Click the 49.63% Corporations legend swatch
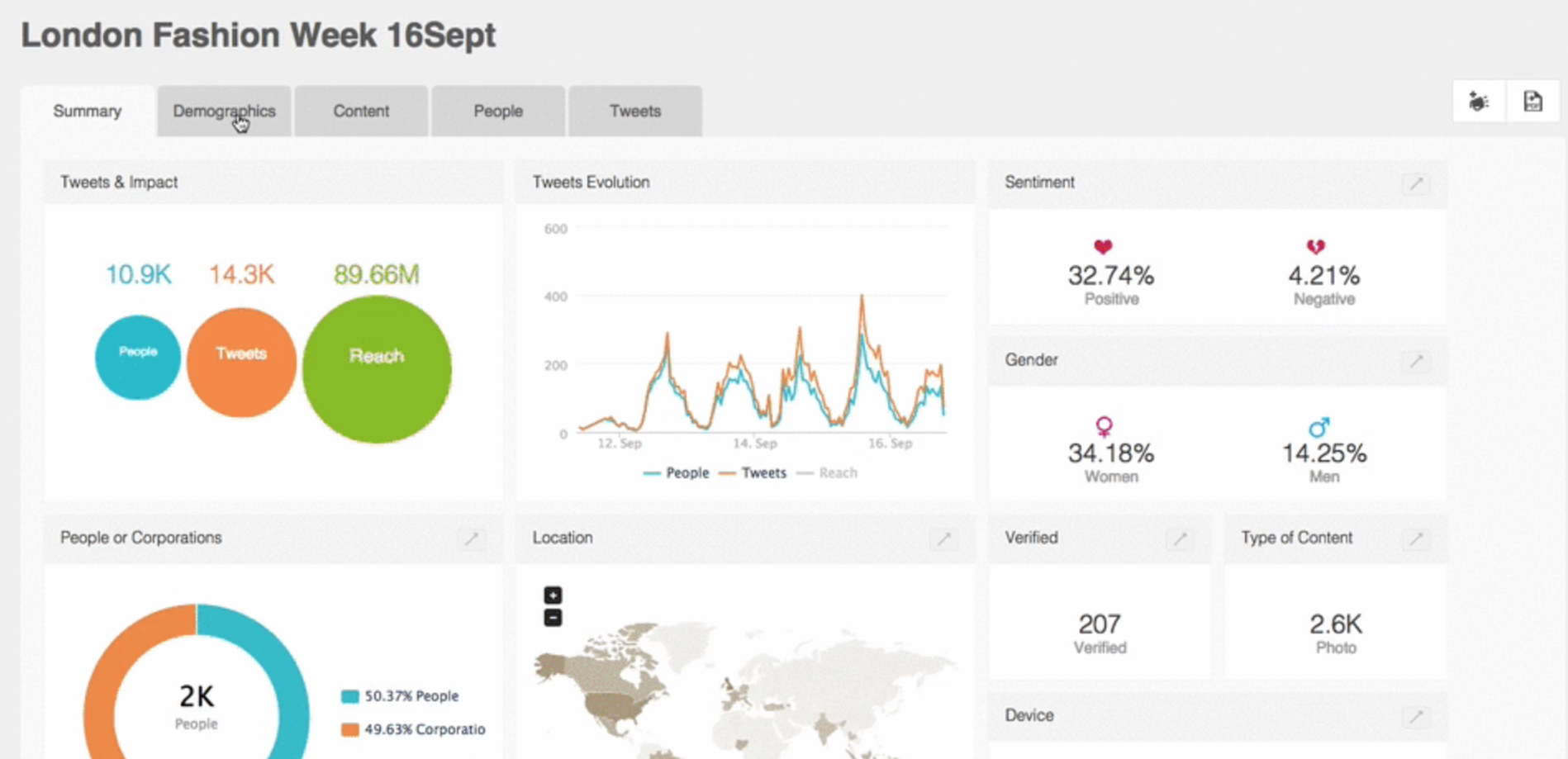1568x759 pixels. 350,729
